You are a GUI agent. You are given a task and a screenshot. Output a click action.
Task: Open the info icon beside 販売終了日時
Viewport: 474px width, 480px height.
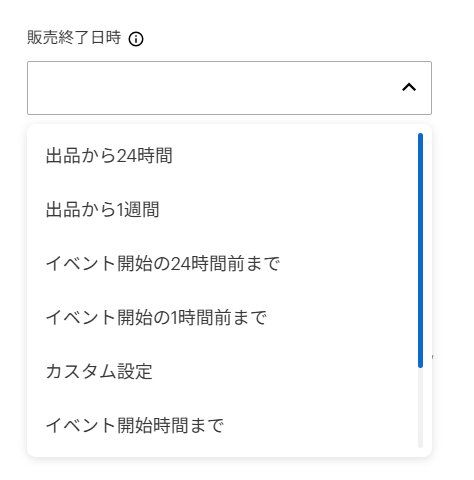136,39
